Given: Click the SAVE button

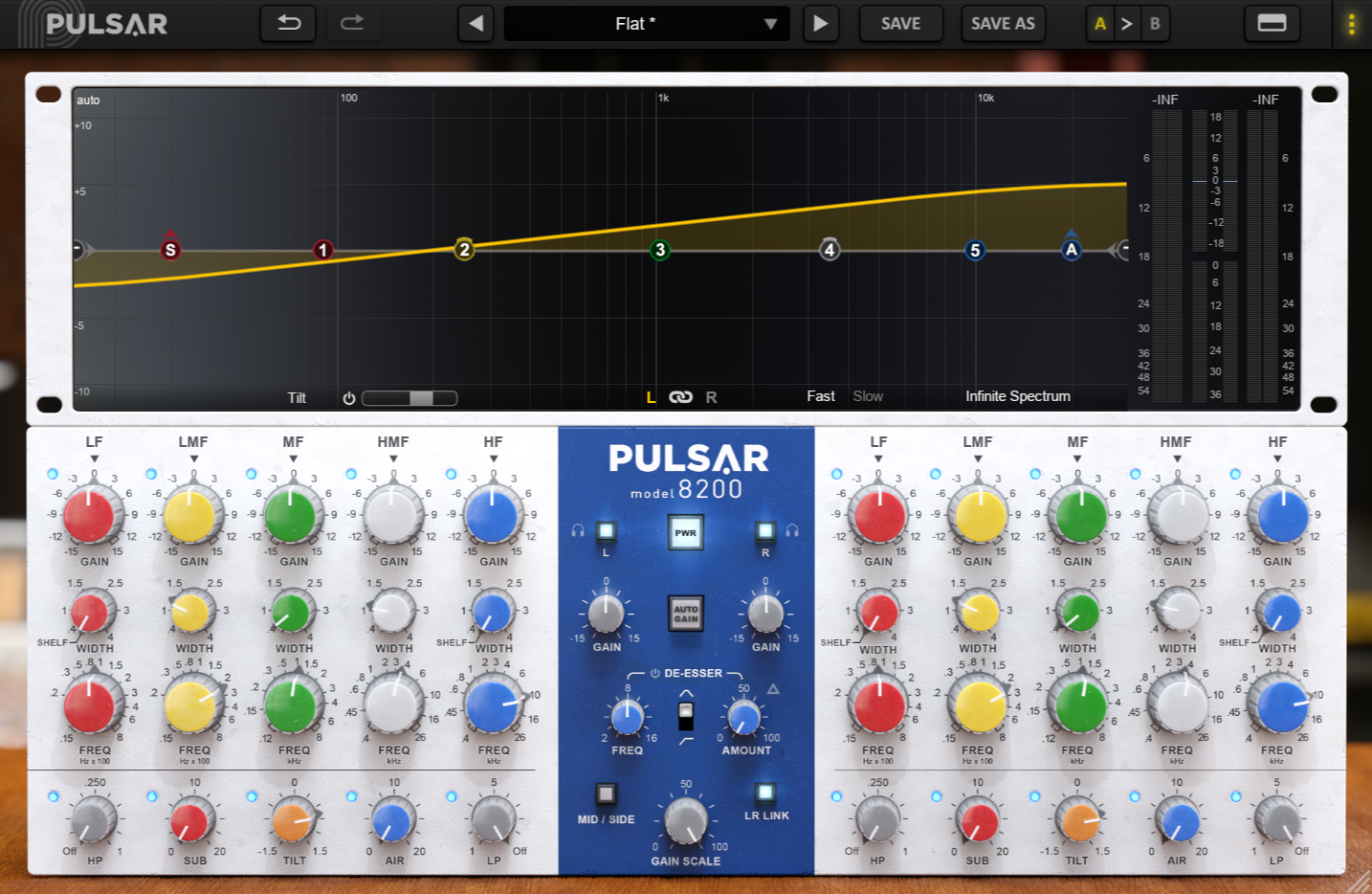Looking at the screenshot, I should 900,23.
